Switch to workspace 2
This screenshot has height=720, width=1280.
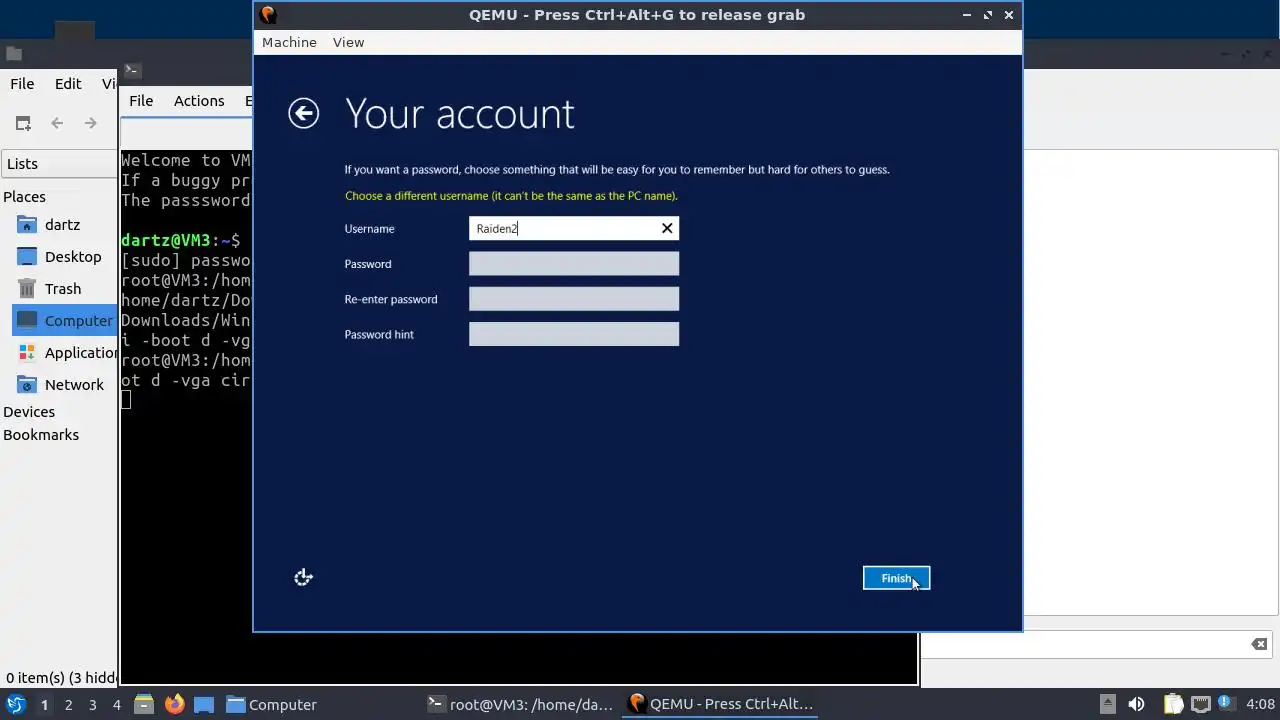pos(68,705)
